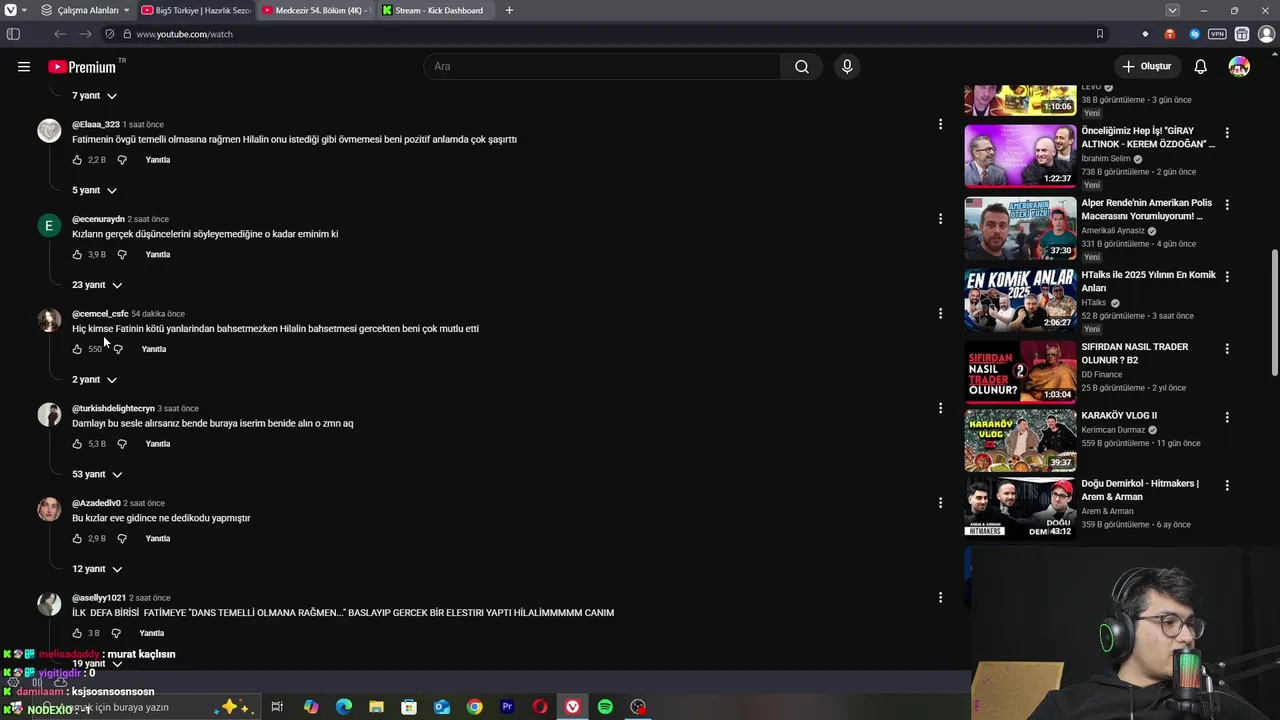Start voice search with microphone icon
Screen dimensions: 1280x720
tap(847, 67)
